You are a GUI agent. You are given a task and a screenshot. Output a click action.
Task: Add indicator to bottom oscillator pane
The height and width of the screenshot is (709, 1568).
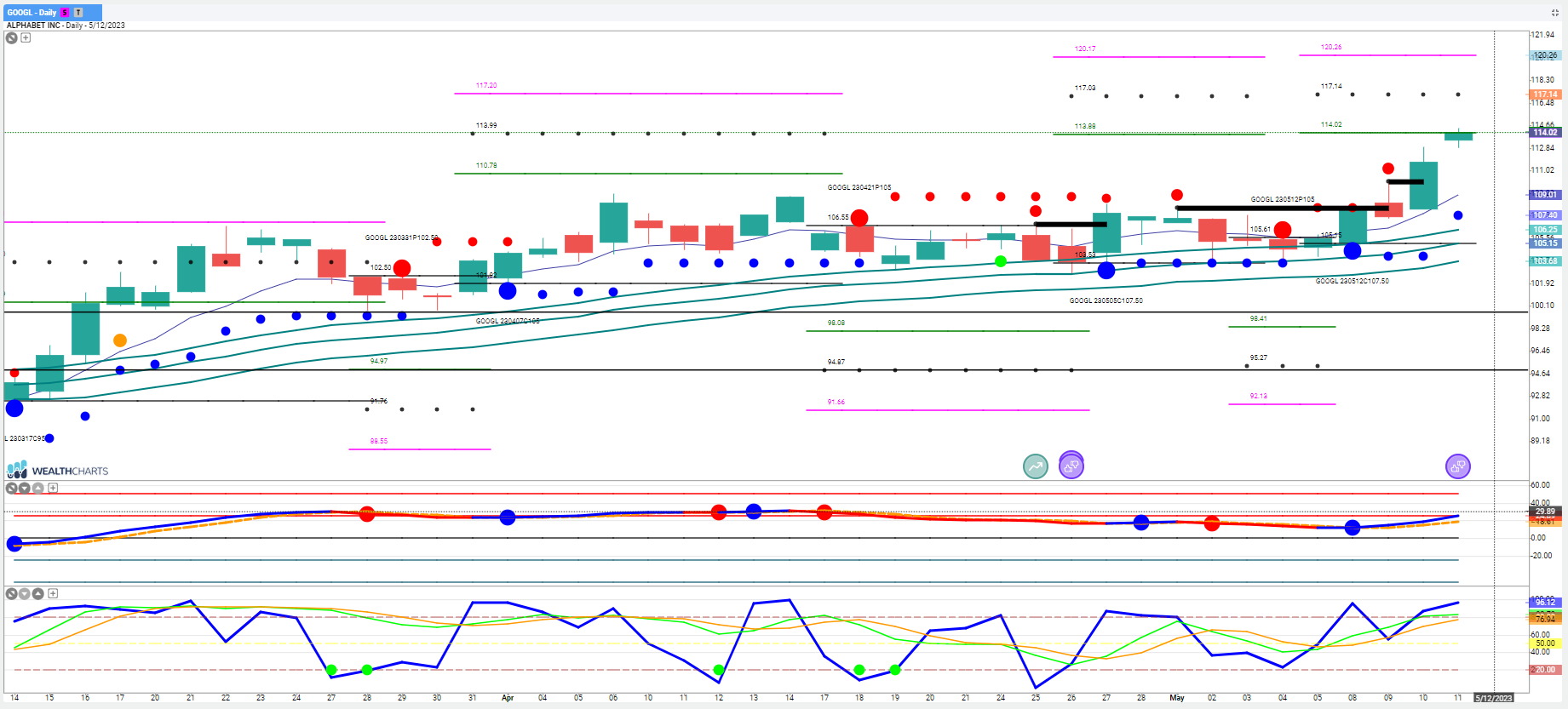[x=53, y=593]
